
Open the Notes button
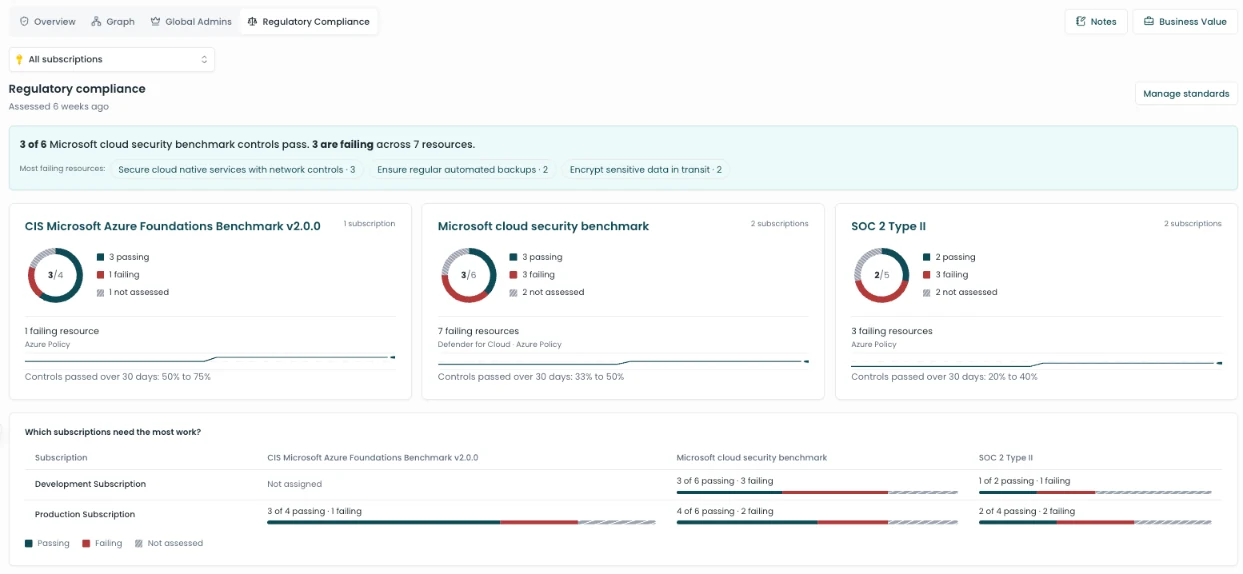1096,21
